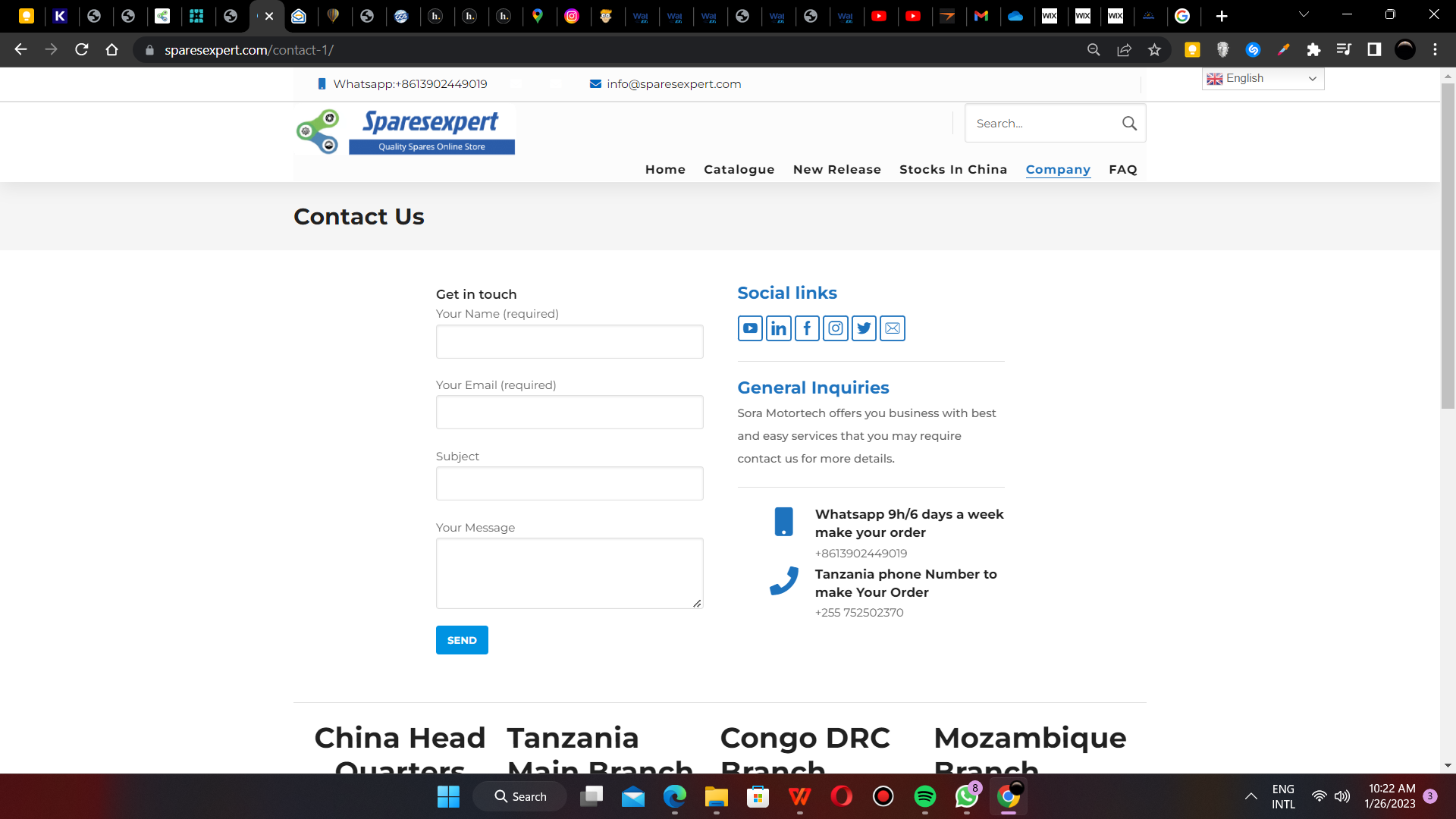Expand the English language dropdown
Image resolution: width=1456 pixels, height=819 pixels.
pyautogui.click(x=1263, y=78)
